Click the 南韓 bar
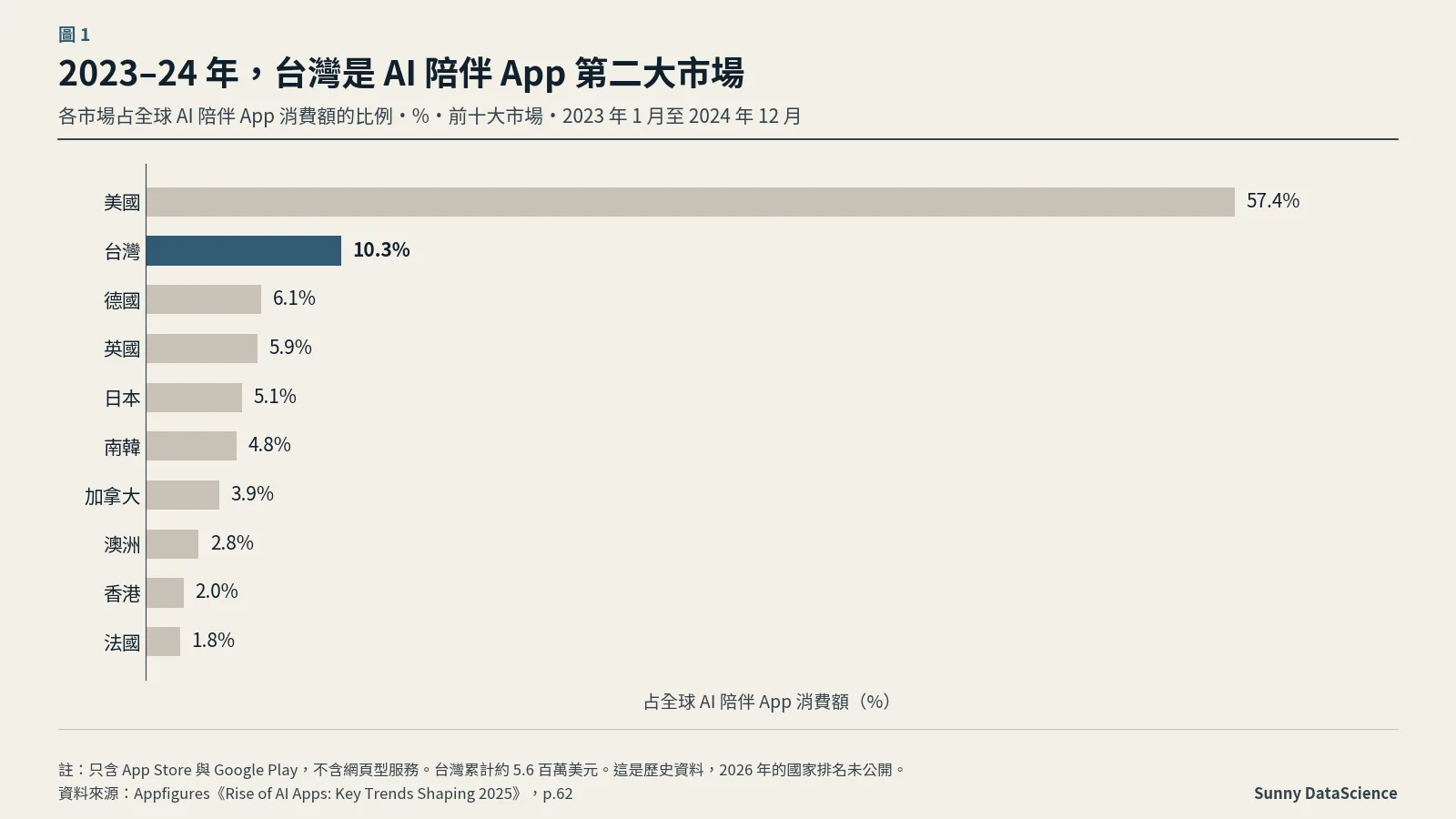 [191, 446]
